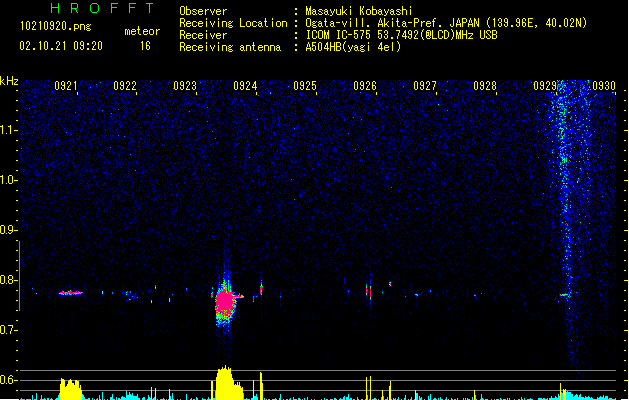Viewport: 629px width, 400px height.
Task: Click the large magenta meteor echo blob
Action: coord(225,302)
